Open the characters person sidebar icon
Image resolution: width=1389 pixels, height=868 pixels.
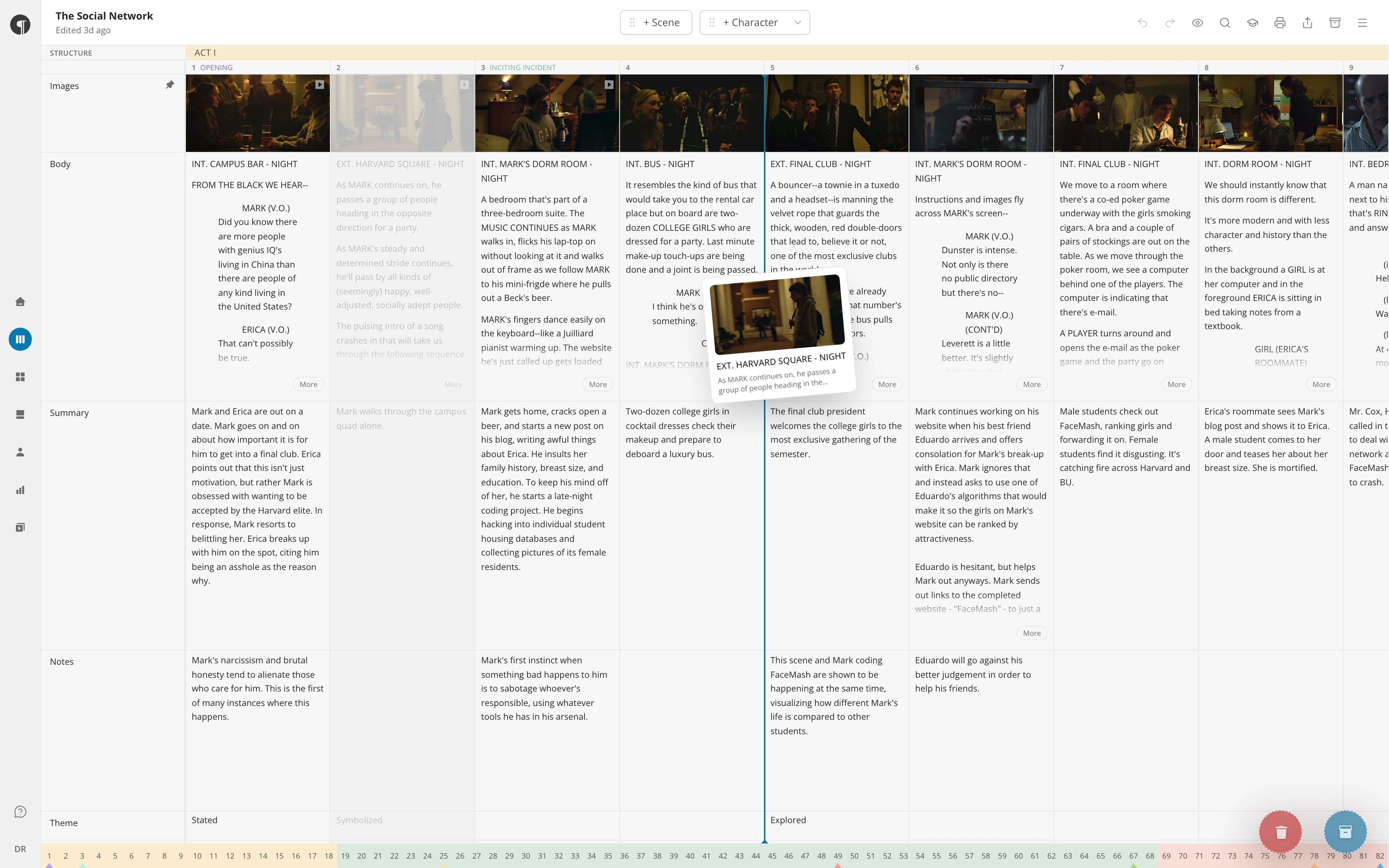tap(20, 452)
